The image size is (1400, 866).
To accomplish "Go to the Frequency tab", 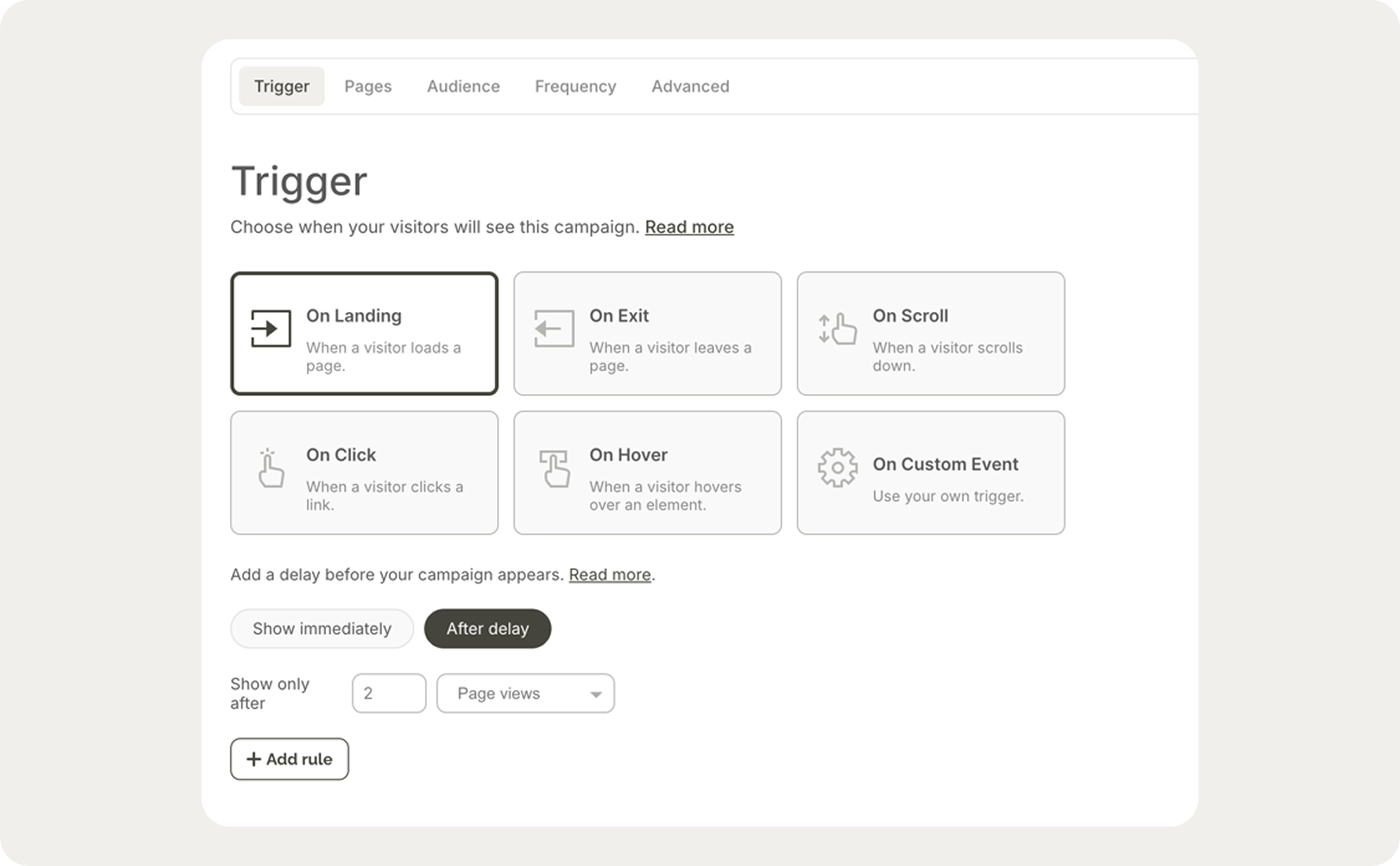I will 575,86.
